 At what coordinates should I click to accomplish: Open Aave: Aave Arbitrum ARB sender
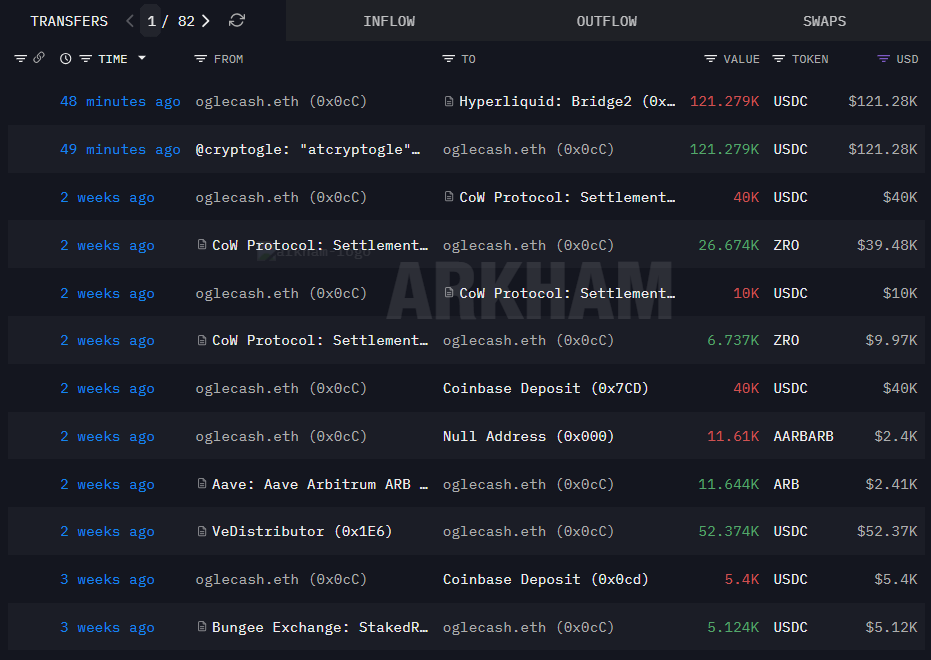coord(319,484)
